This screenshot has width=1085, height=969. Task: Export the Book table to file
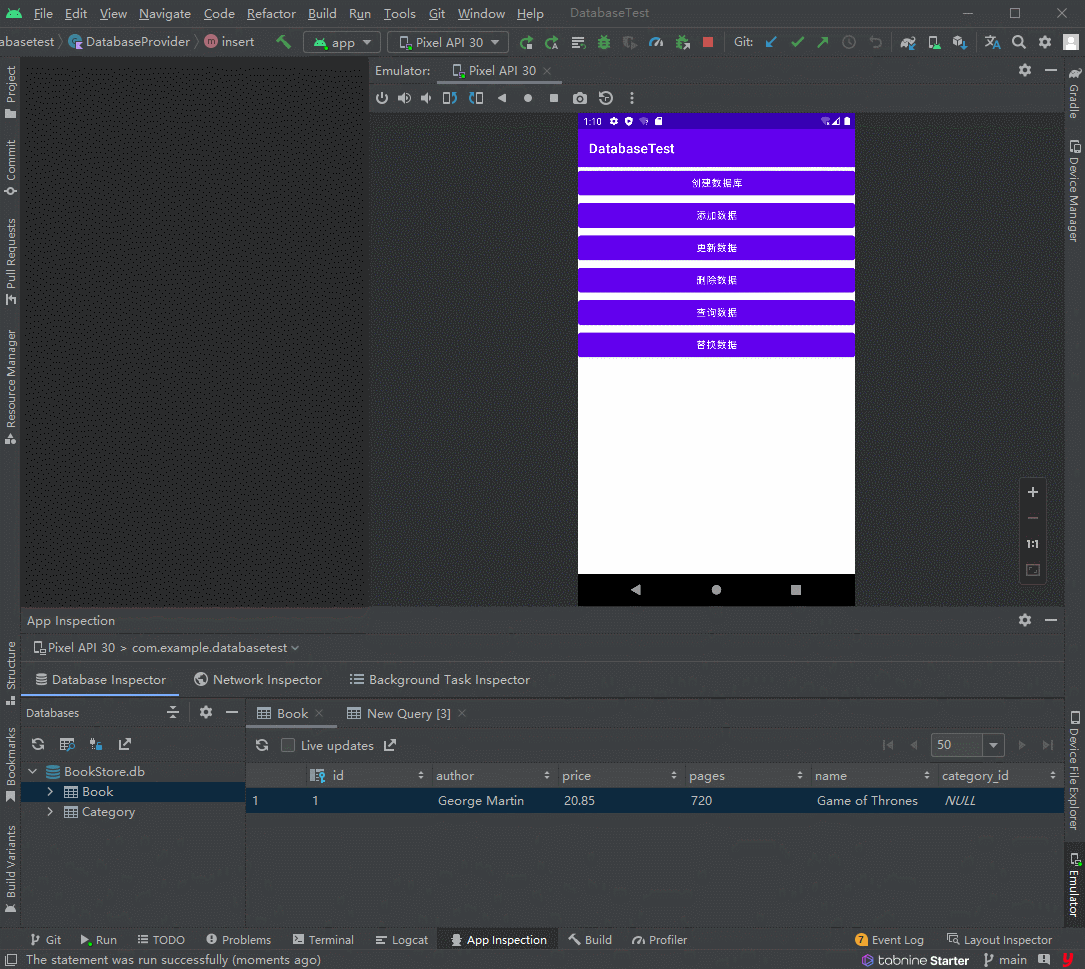(390, 745)
